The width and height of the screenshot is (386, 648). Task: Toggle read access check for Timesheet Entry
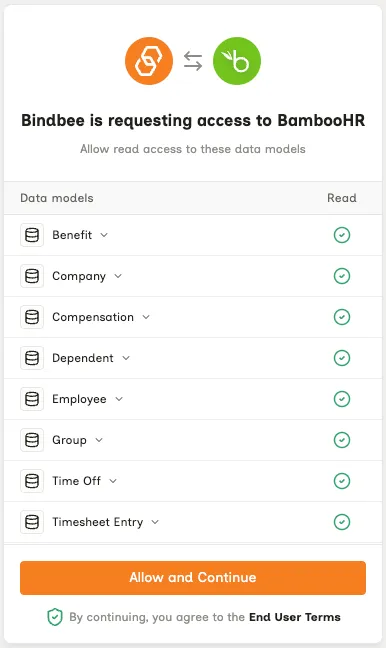coord(342,522)
